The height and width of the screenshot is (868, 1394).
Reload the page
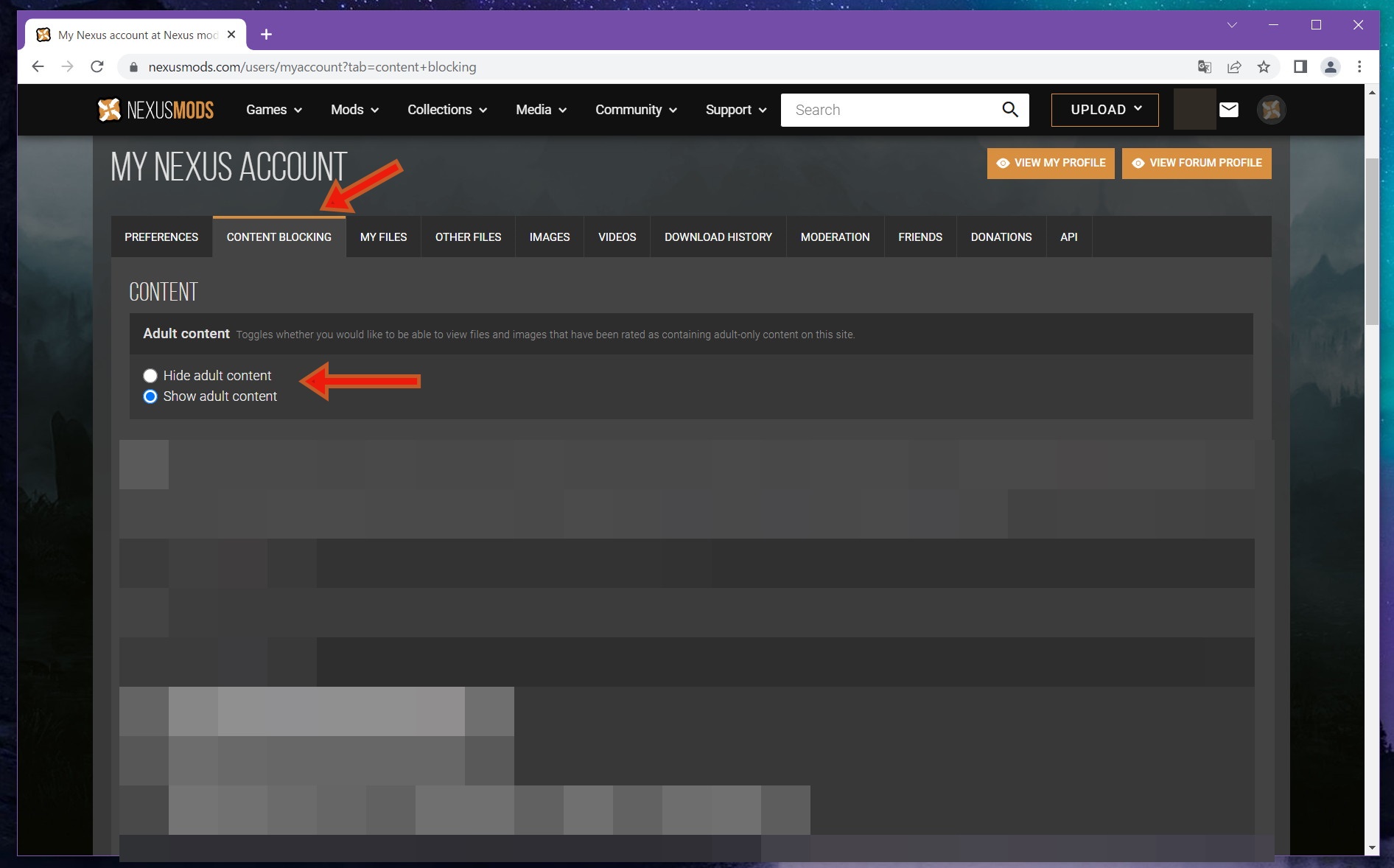[97, 67]
